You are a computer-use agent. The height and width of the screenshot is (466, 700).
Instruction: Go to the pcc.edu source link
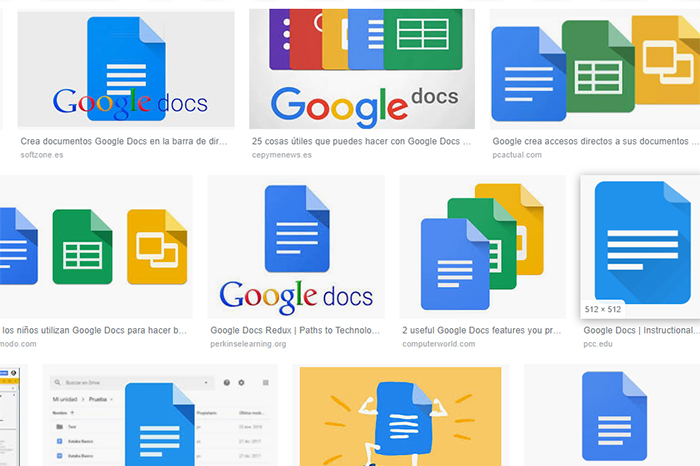click(x=599, y=343)
